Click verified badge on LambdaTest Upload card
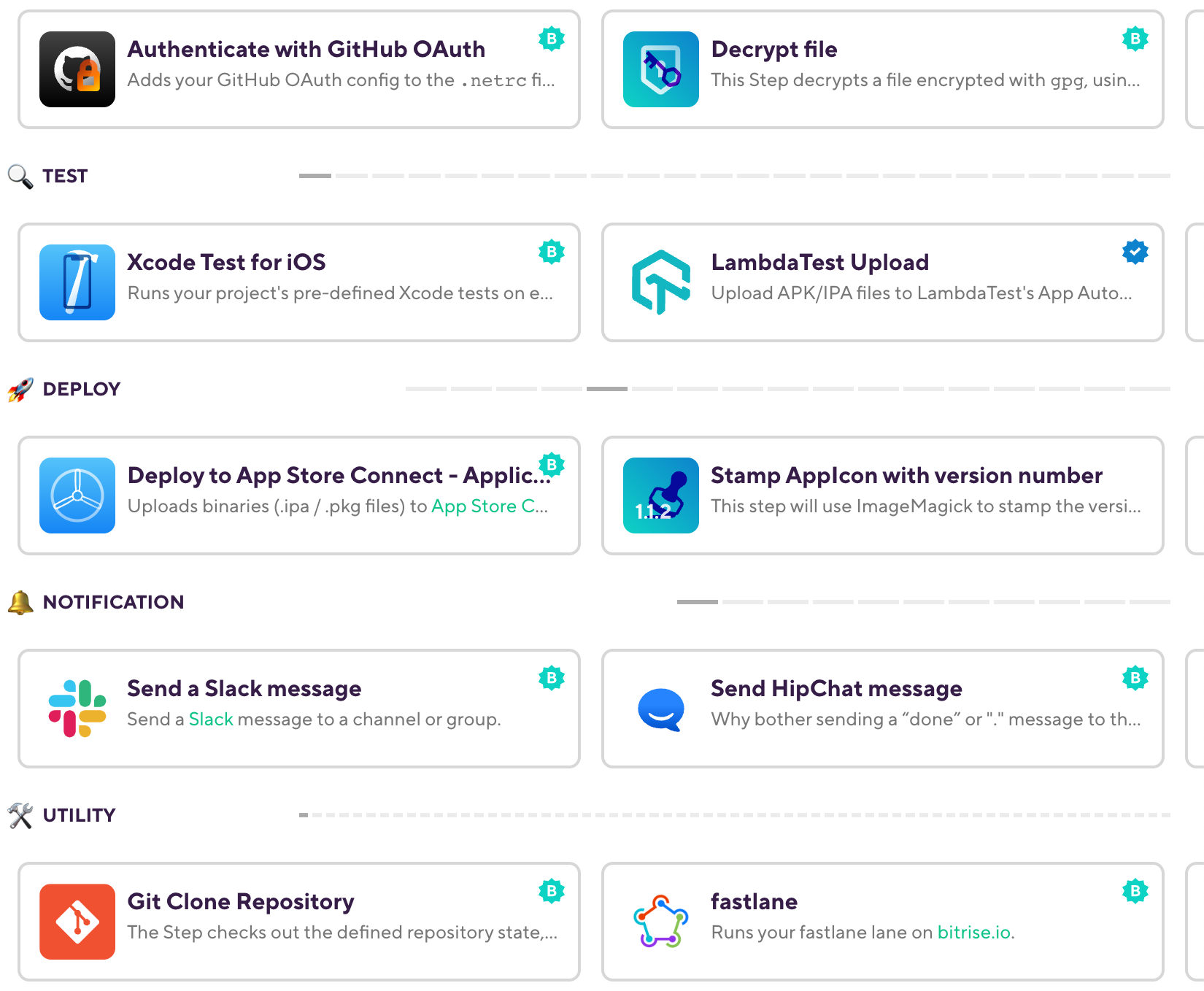 pos(1135,251)
